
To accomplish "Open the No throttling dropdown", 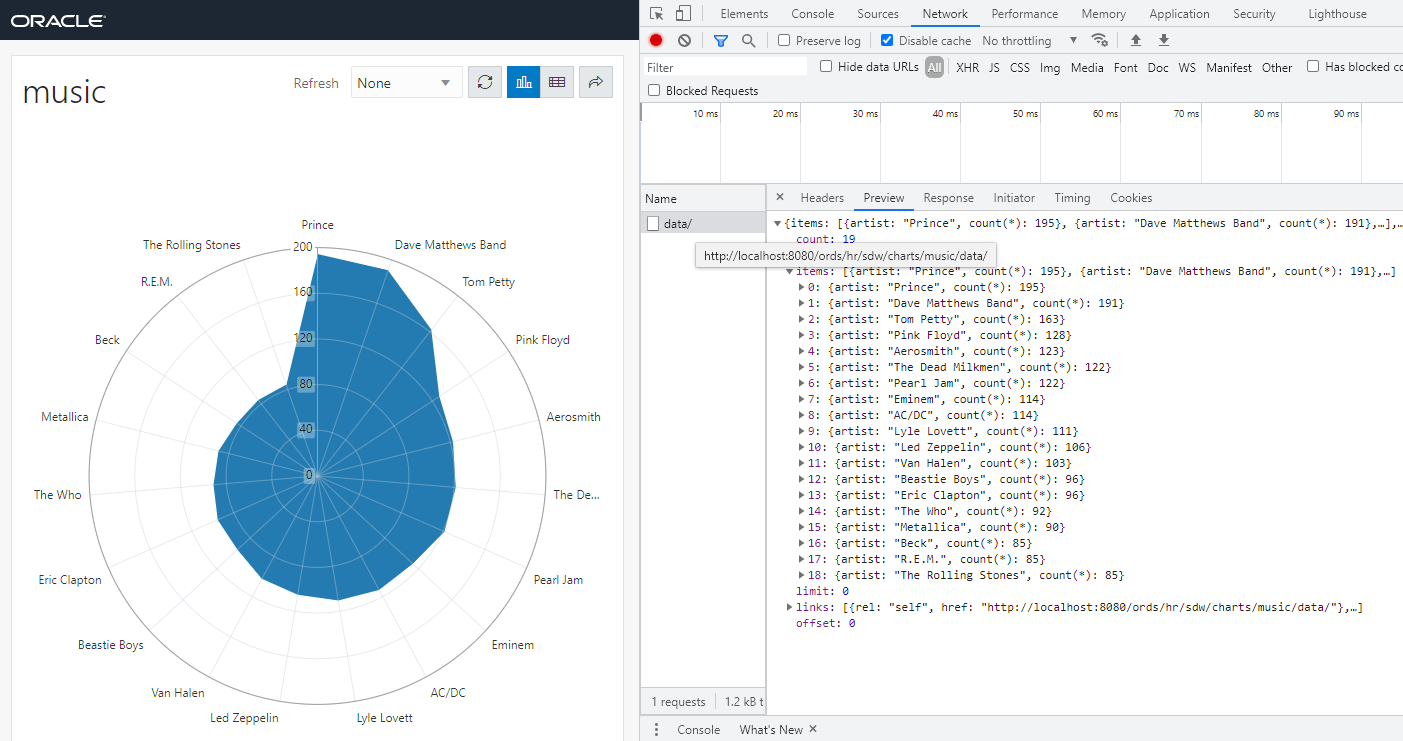I will click(x=1030, y=41).
